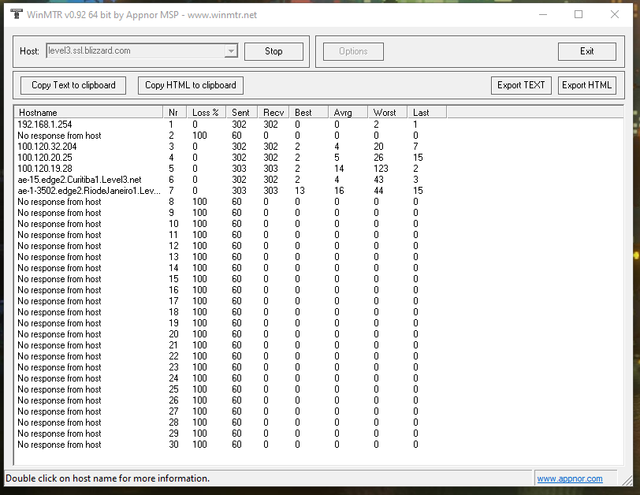Screen dimensions: 640x495
Task: Click the Worst value 43 on hop 6
Action: (x=378, y=180)
